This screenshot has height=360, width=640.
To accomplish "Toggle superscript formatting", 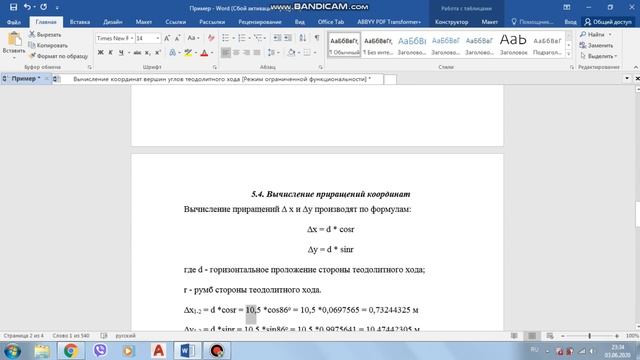I will coord(158,53).
